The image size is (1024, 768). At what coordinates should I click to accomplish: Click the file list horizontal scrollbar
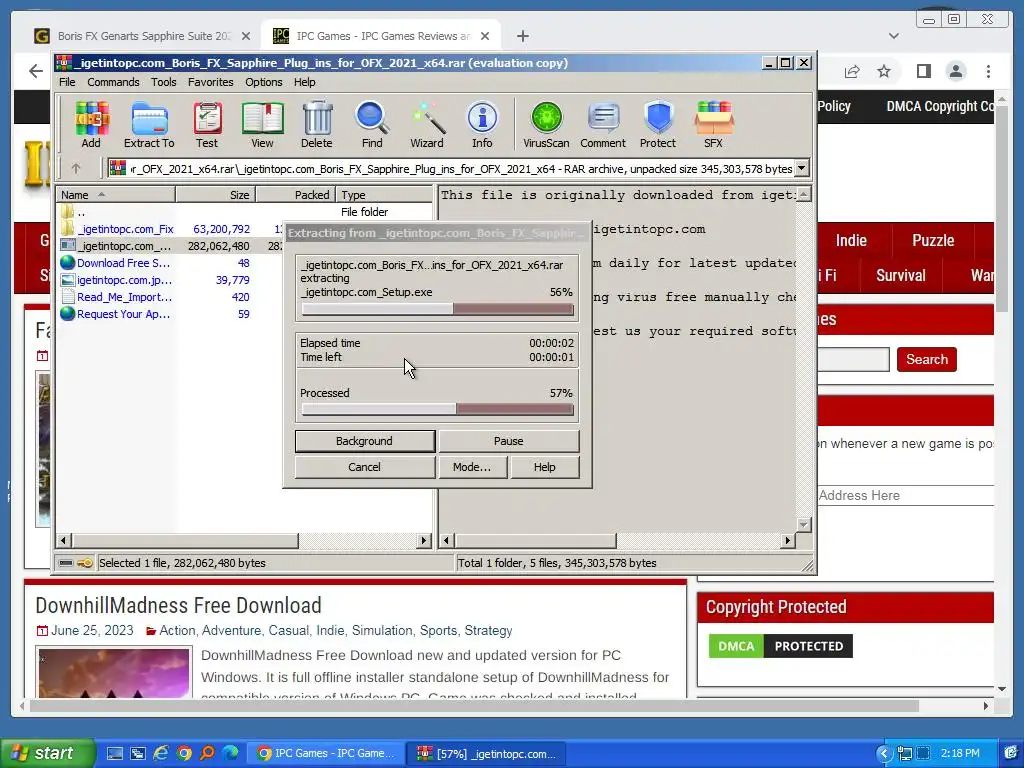(x=244, y=540)
